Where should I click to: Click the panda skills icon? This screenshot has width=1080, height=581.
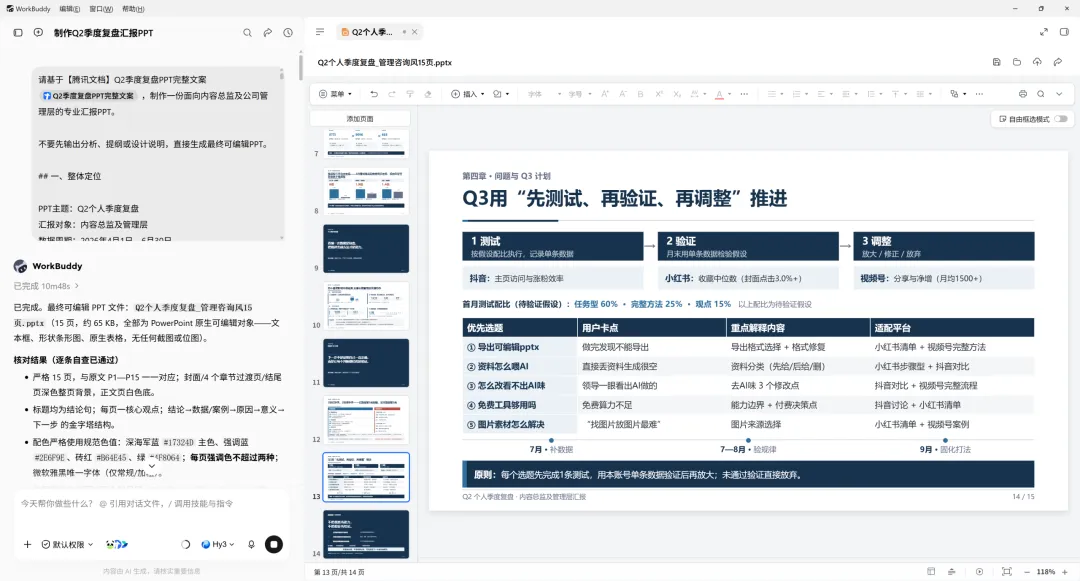pyautogui.click(x=116, y=545)
